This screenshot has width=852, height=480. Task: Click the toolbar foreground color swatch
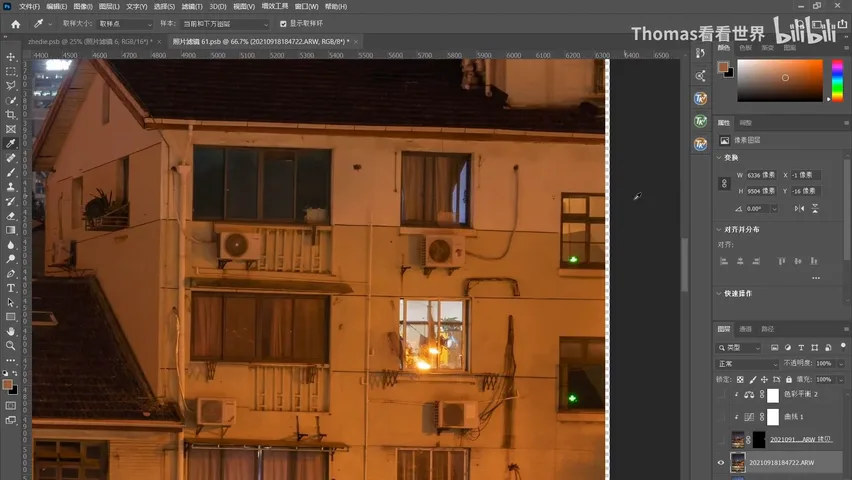8,384
